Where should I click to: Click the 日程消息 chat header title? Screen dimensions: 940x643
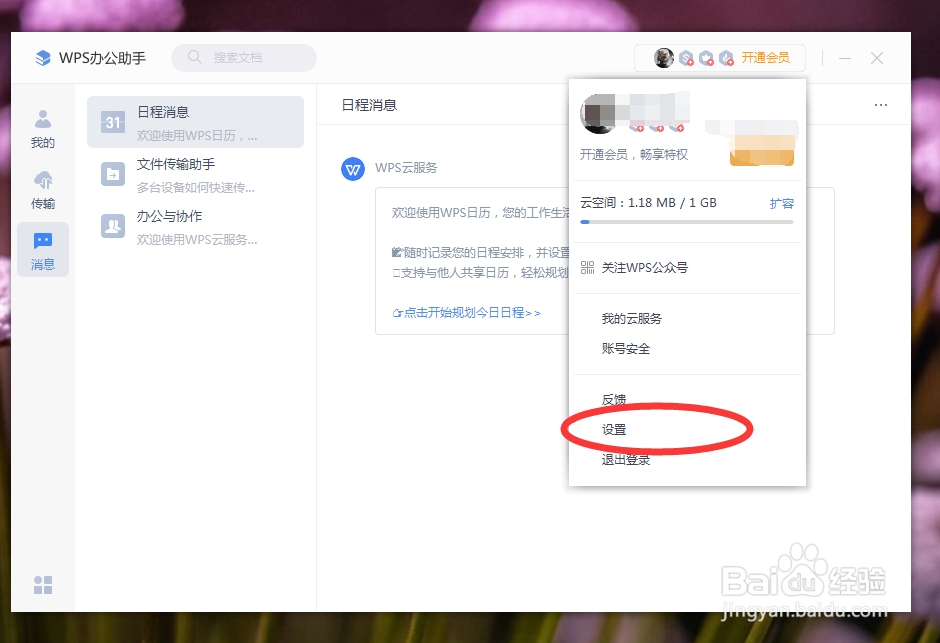[369, 105]
